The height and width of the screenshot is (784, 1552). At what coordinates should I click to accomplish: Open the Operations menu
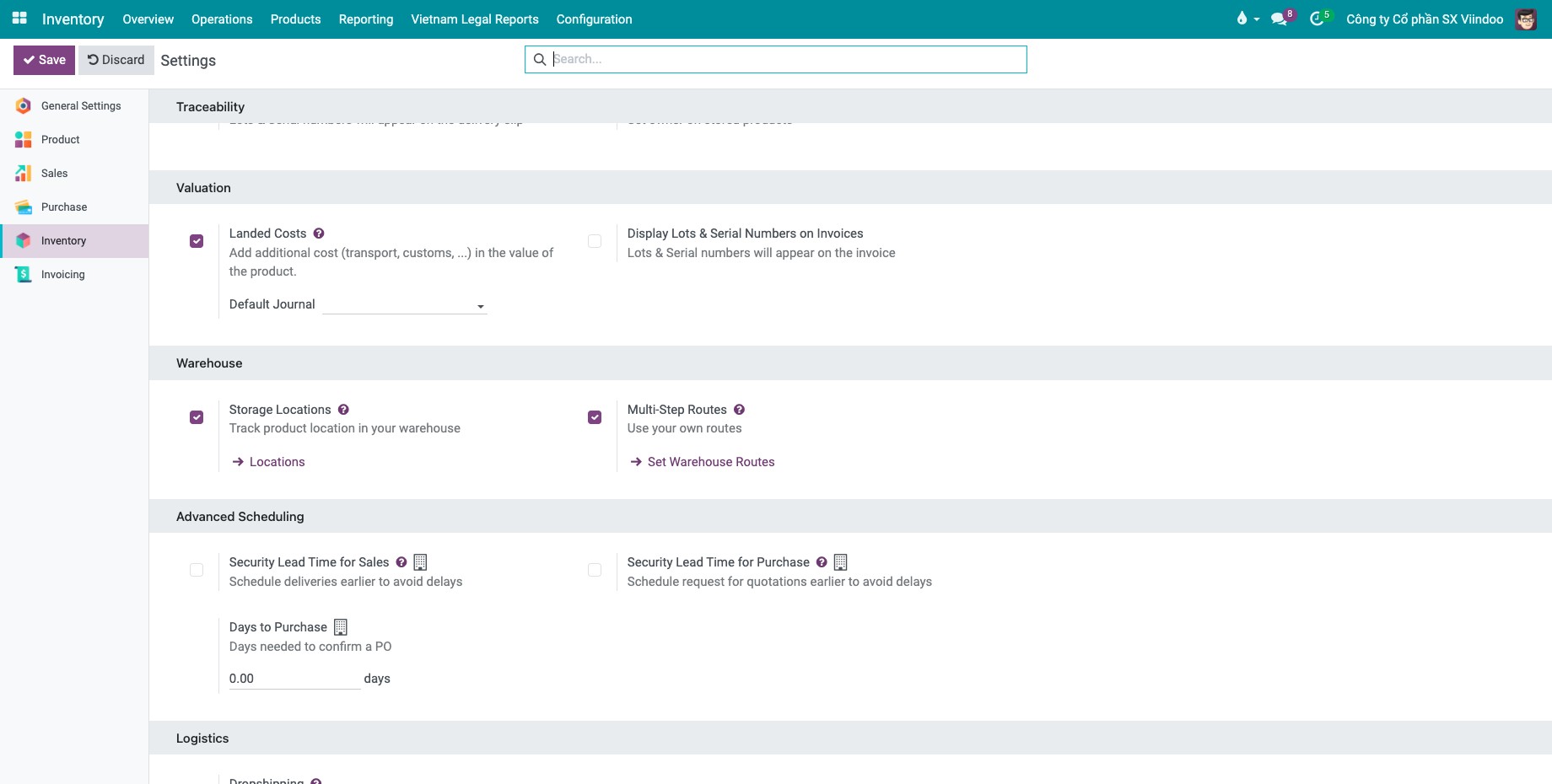[222, 19]
